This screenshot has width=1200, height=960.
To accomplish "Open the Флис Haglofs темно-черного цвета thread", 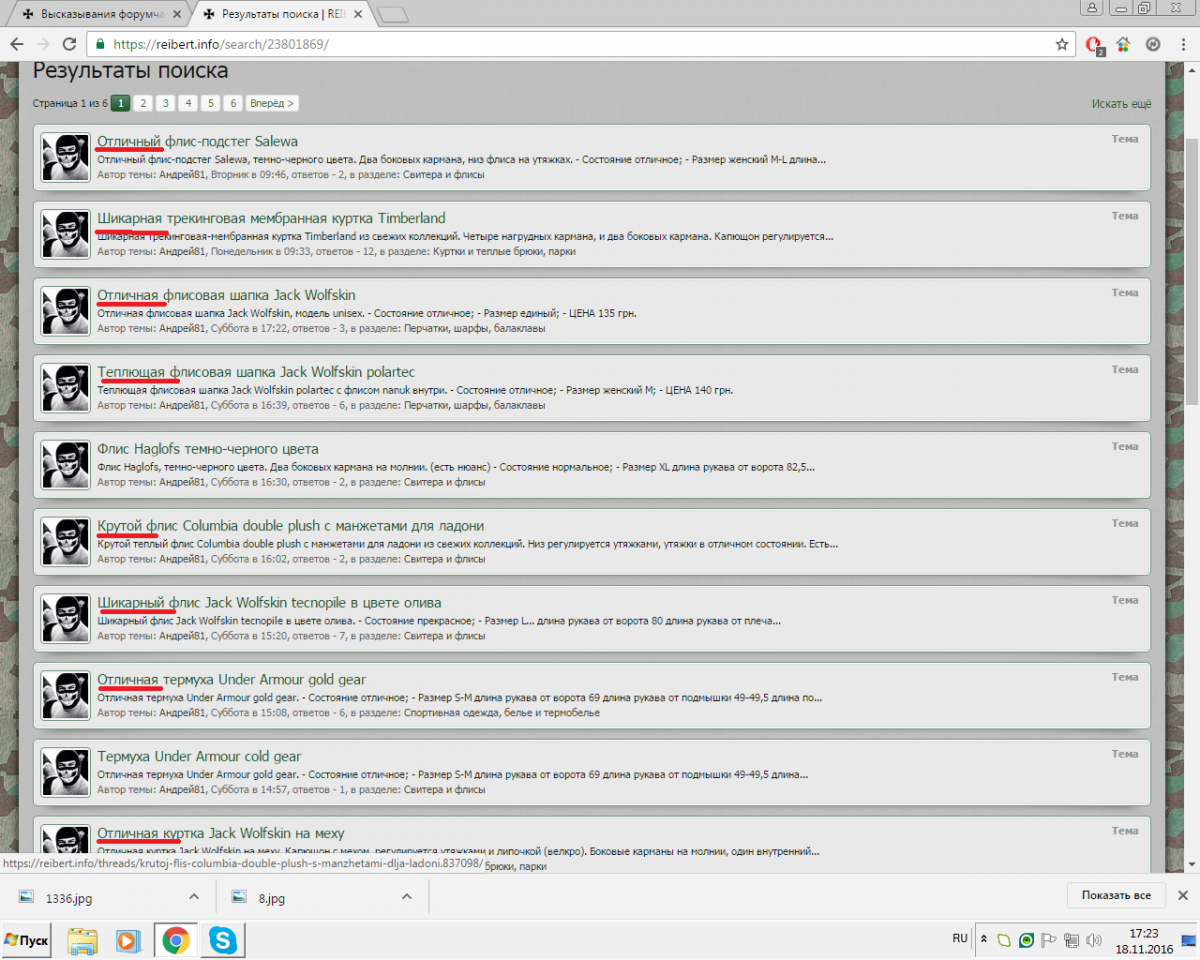I will coord(208,449).
